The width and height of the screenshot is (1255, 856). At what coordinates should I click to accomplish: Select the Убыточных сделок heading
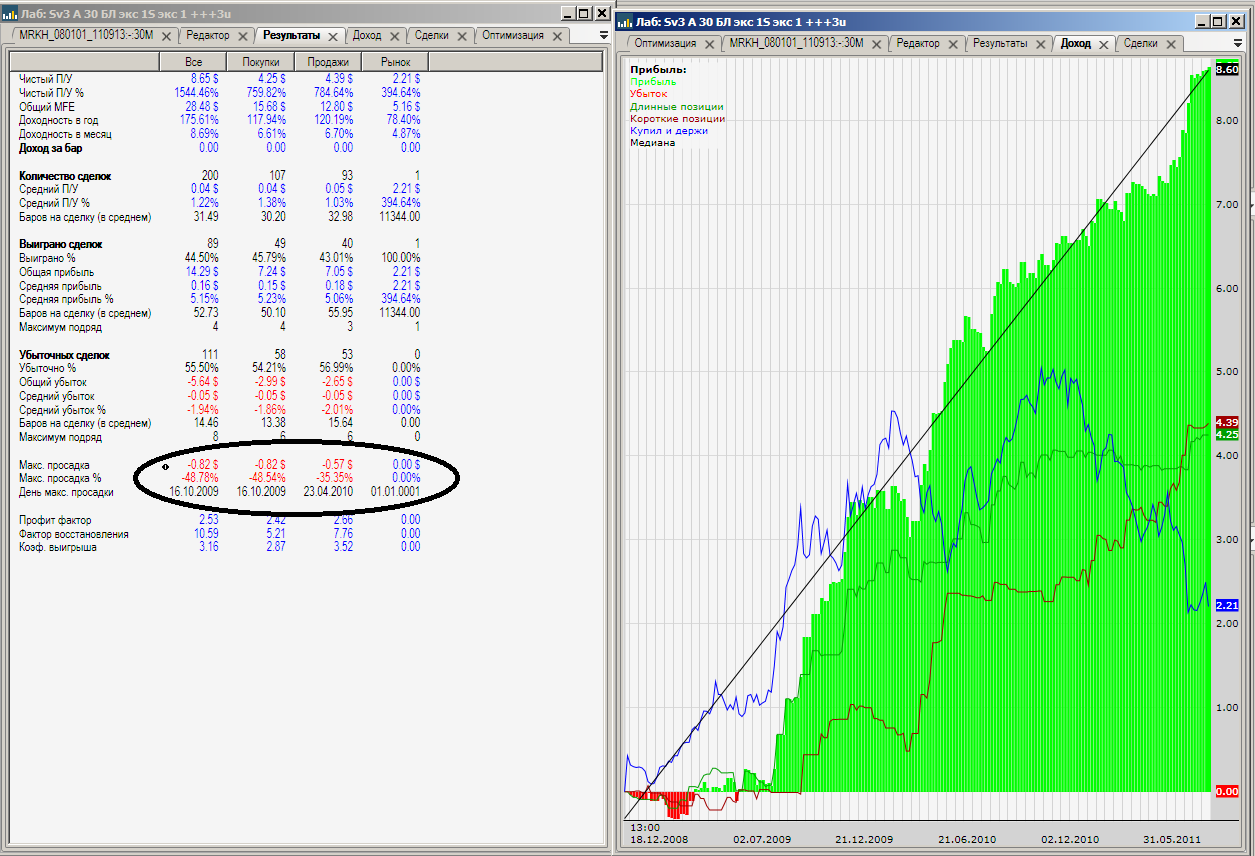pyautogui.click(x=65, y=355)
